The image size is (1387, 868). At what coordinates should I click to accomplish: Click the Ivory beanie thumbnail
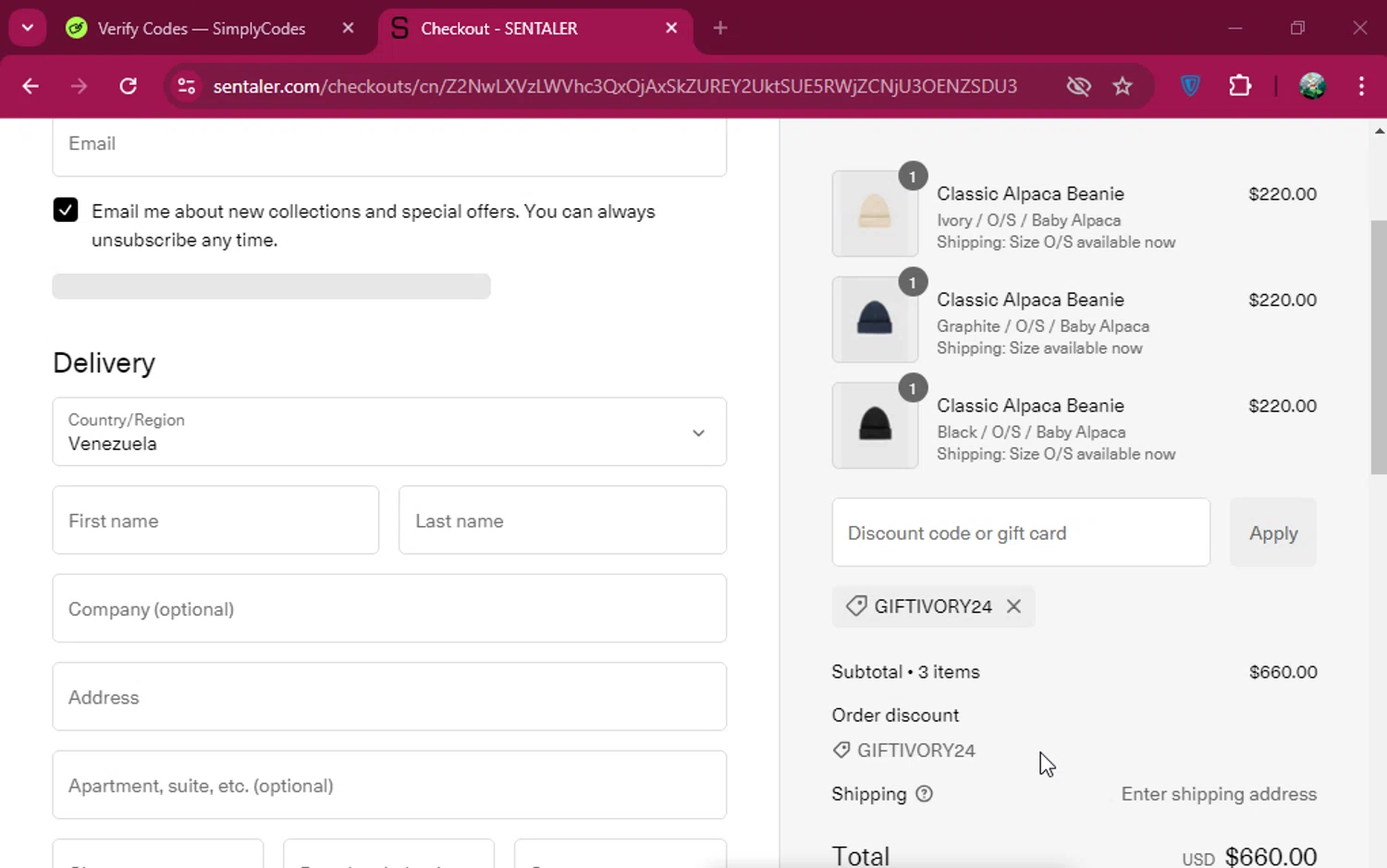point(875,214)
